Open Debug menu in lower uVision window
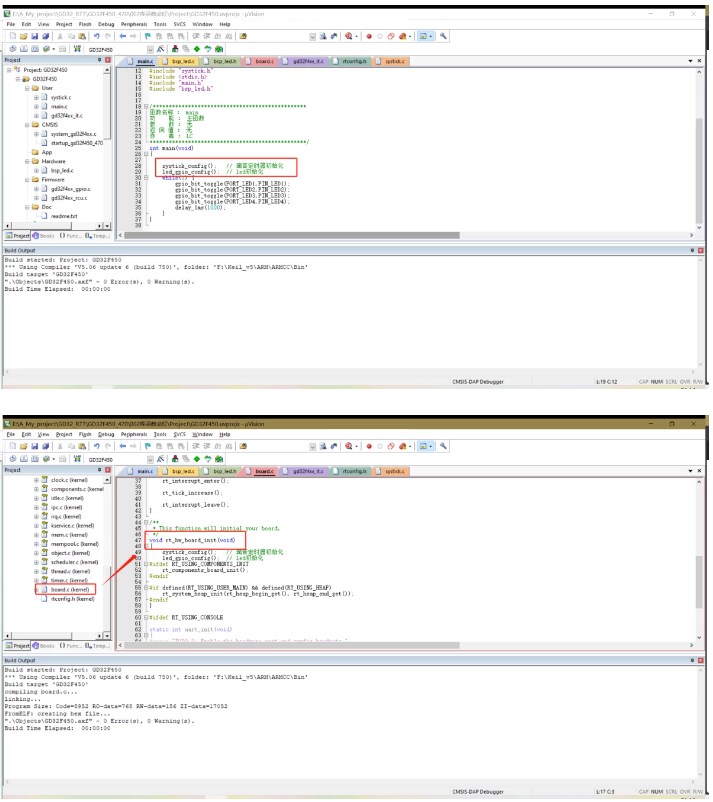 click(x=106, y=434)
